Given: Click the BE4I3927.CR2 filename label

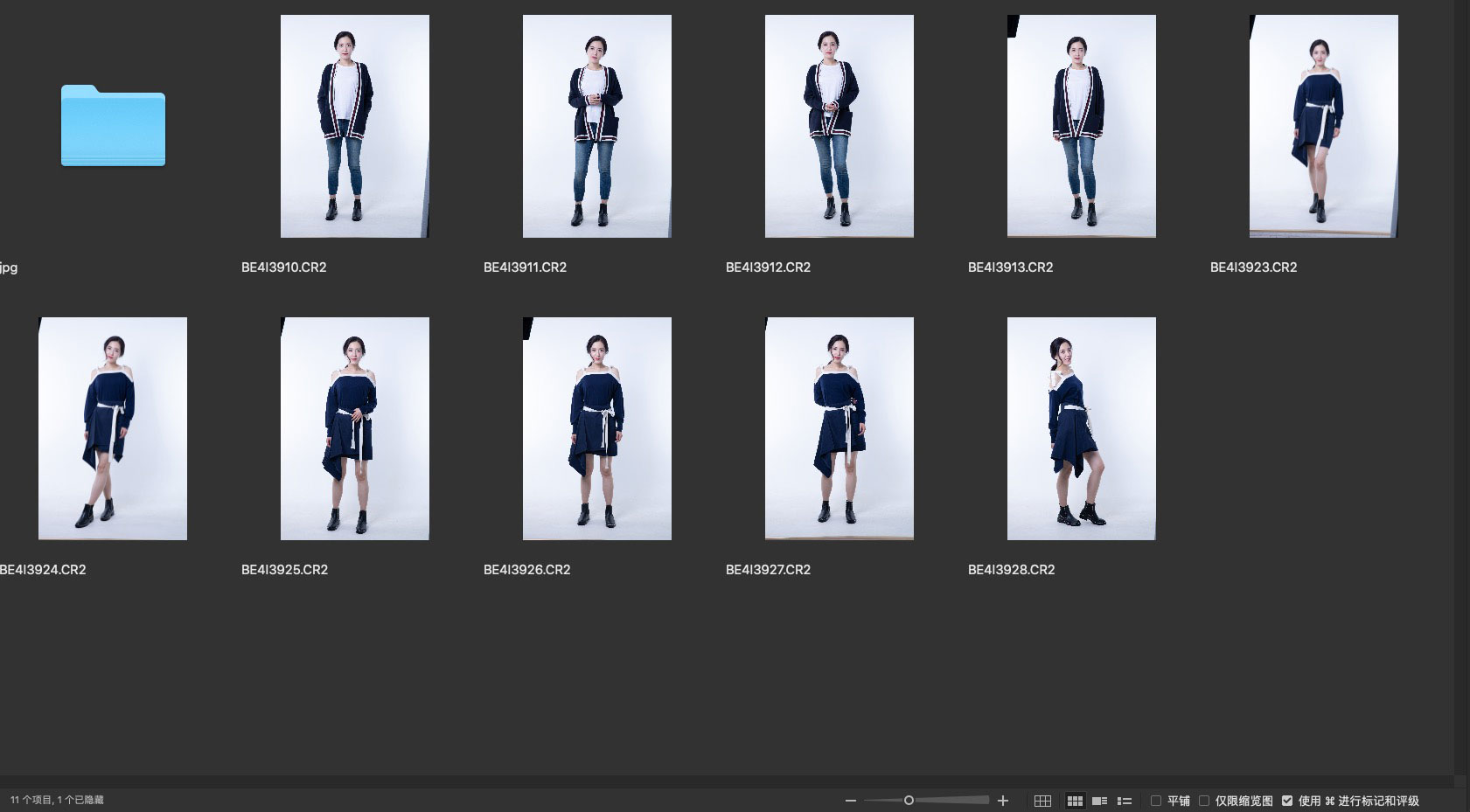Looking at the screenshot, I should 768,570.
